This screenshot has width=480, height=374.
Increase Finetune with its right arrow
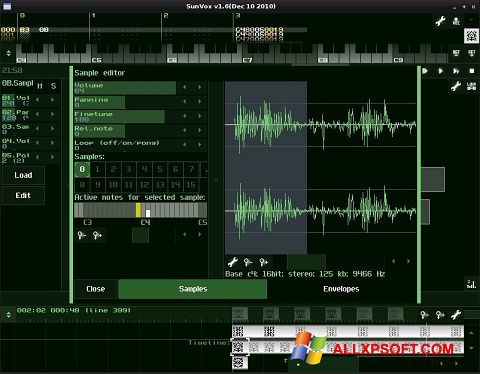tap(200, 116)
